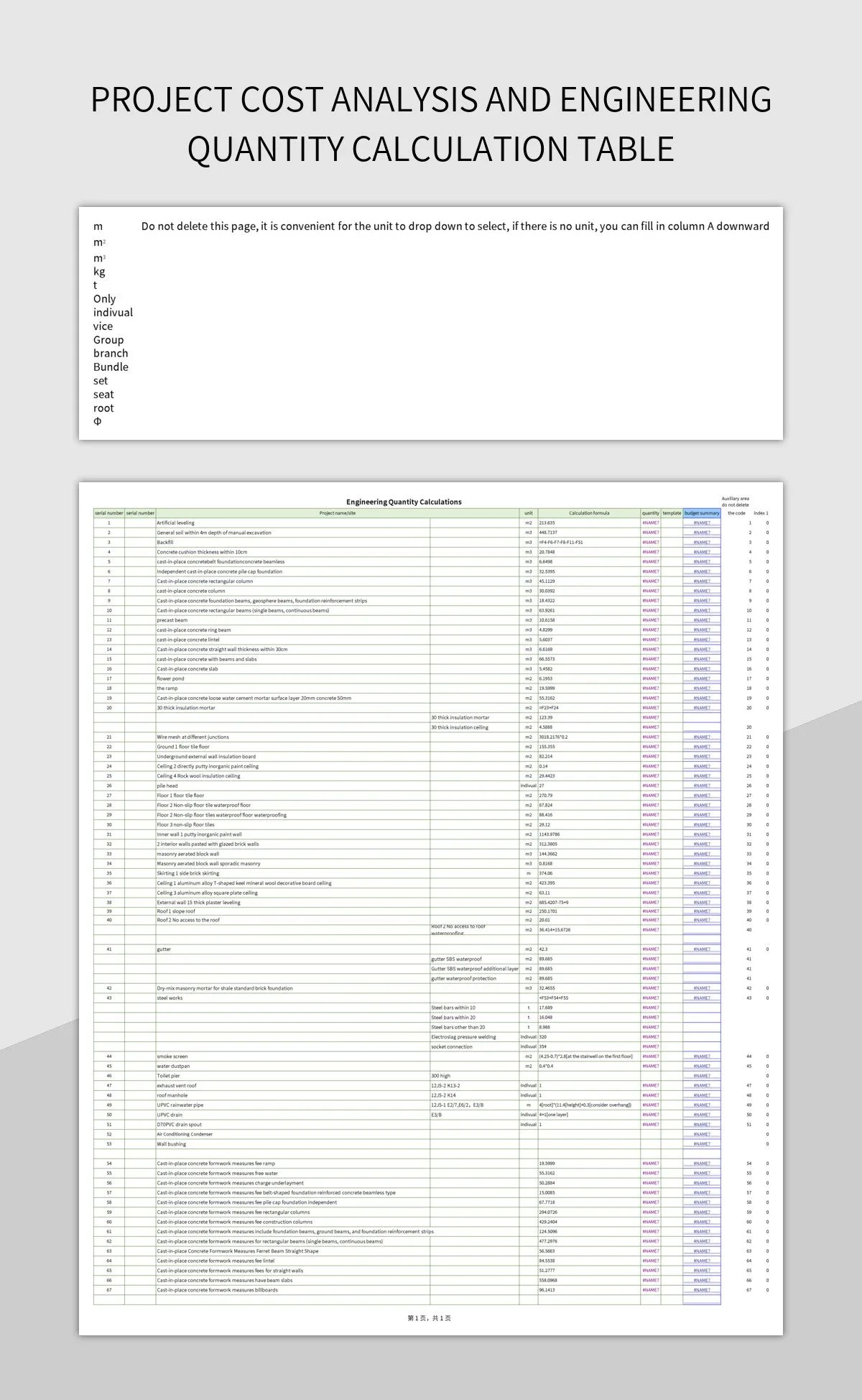Click the 'seat' unit entry
The image size is (862, 1400).
103,395
